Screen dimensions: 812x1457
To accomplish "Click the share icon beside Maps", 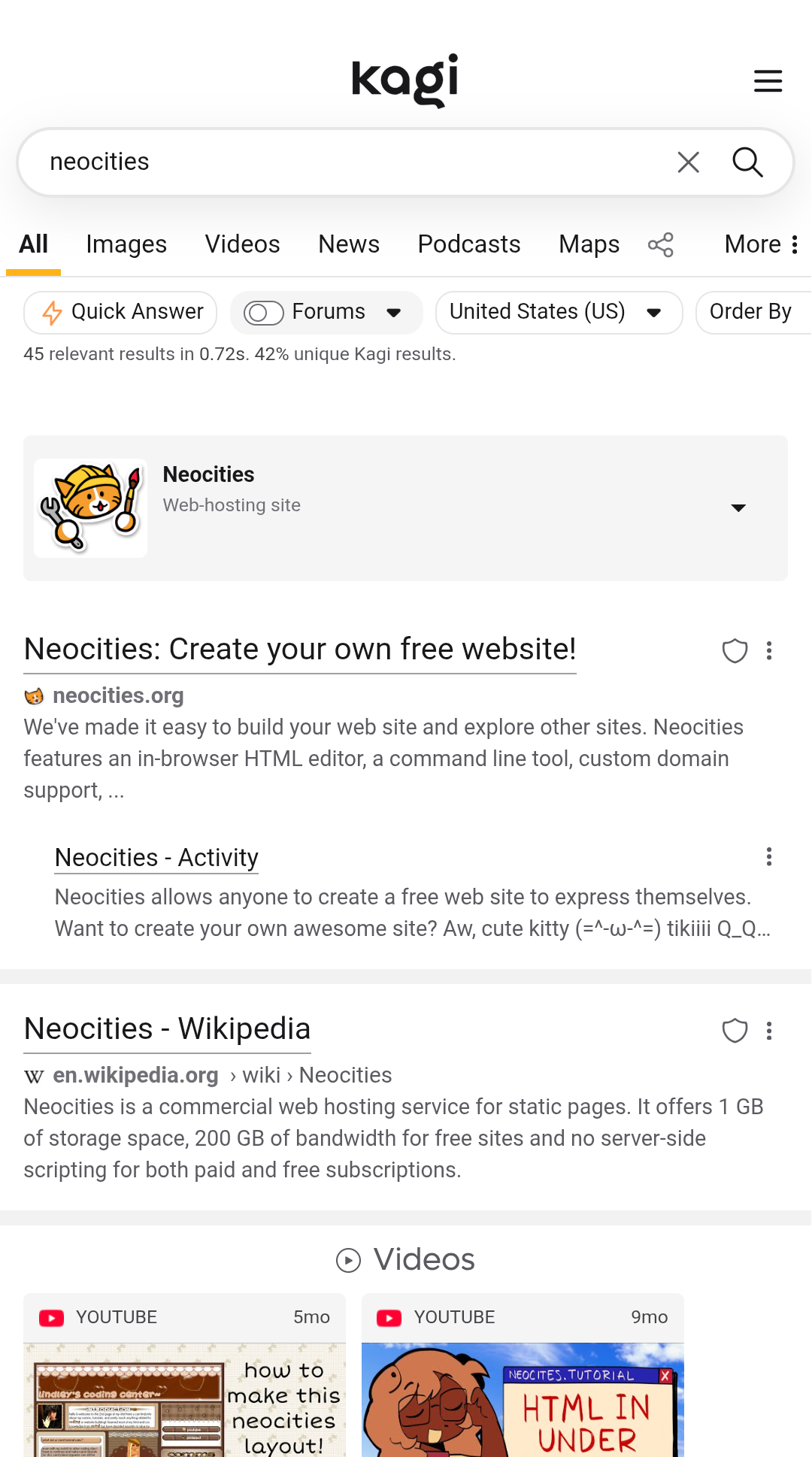I will (x=661, y=244).
